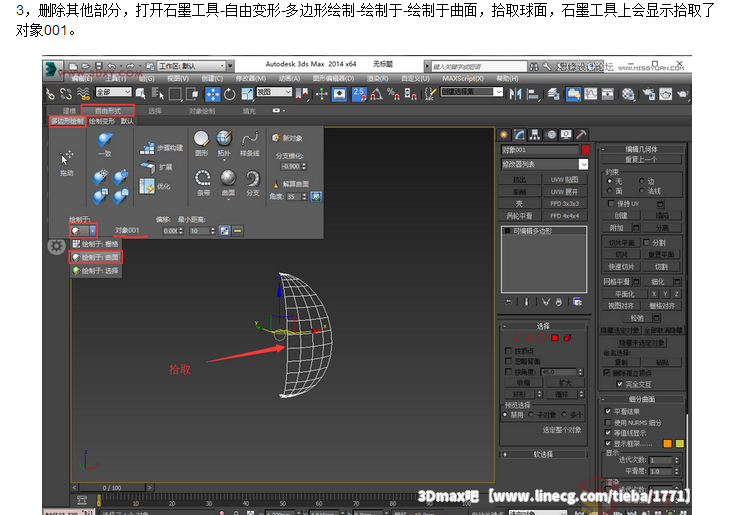Select the Move transform tool
Viewport: 730px width, 515px height.
212,95
